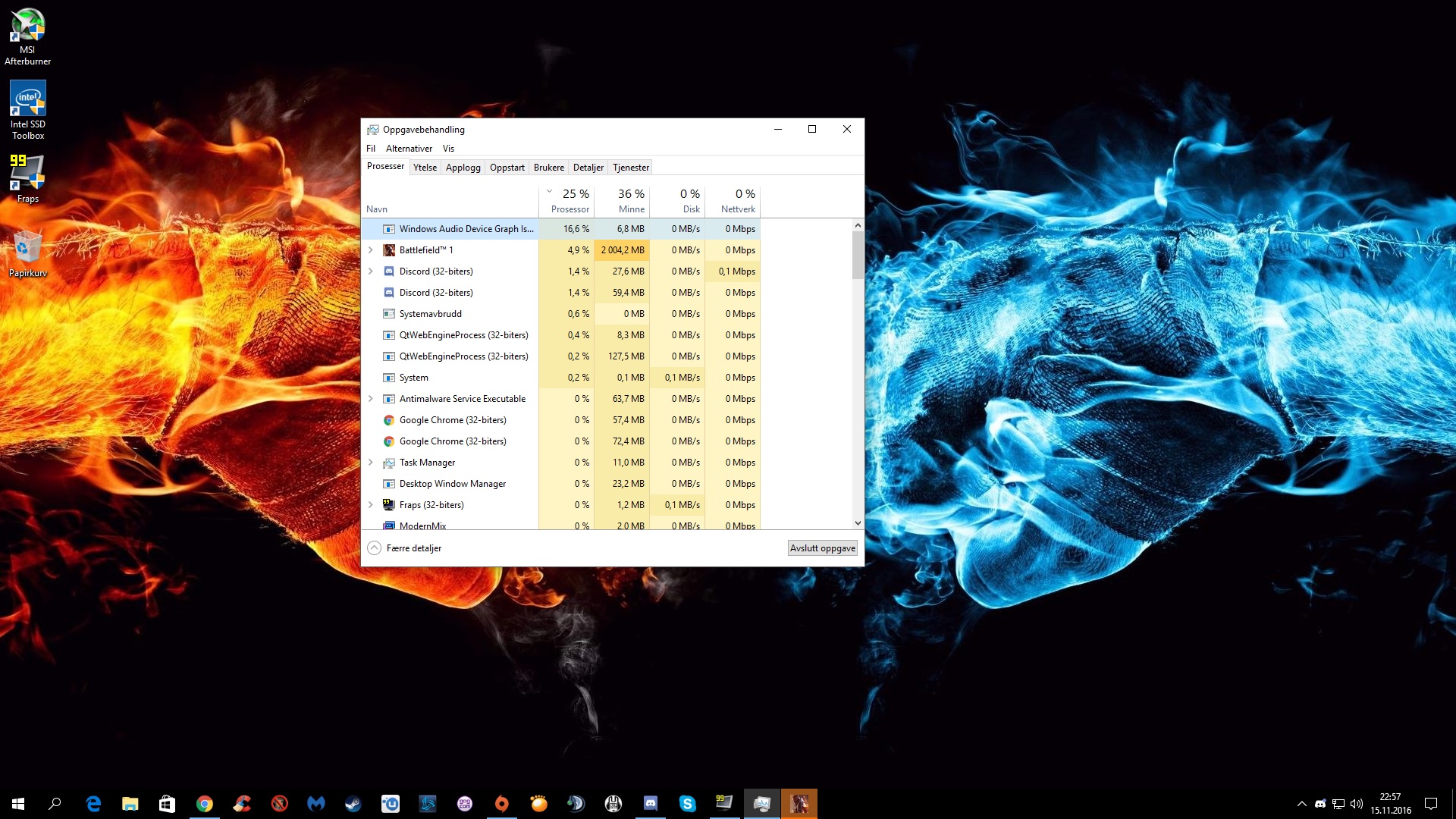Open the Fil menu

coord(371,149)
